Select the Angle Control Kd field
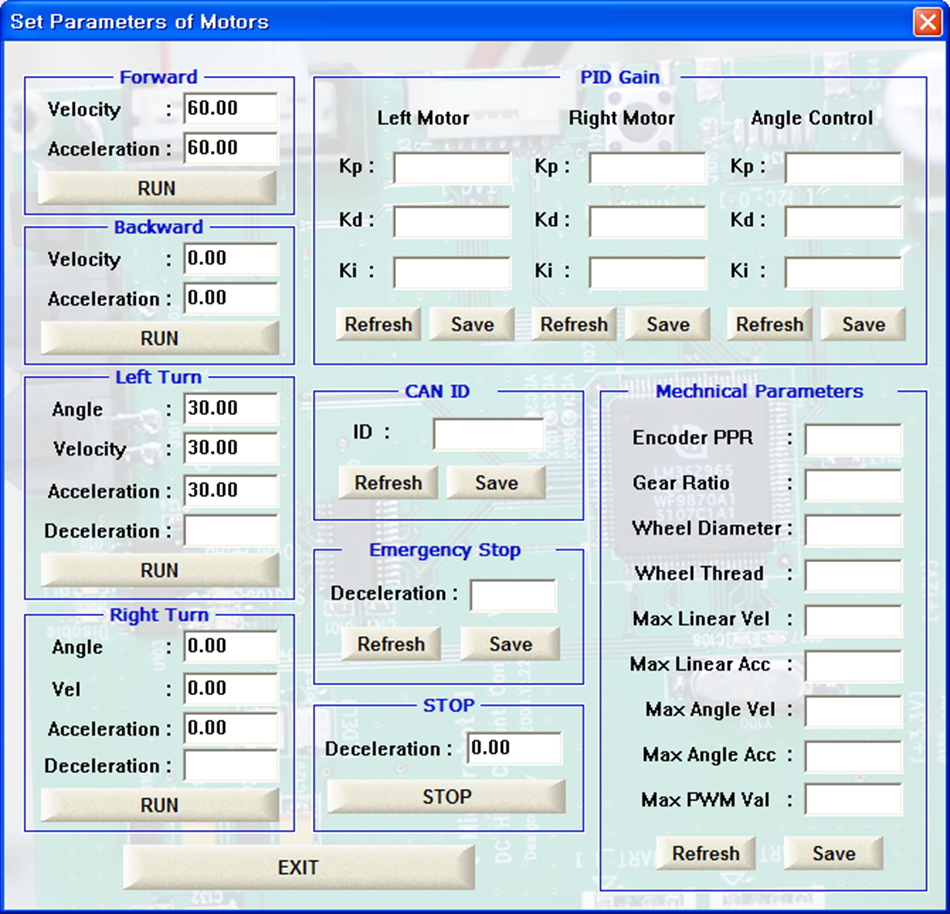950x914 pixels. tap(843, 221)
